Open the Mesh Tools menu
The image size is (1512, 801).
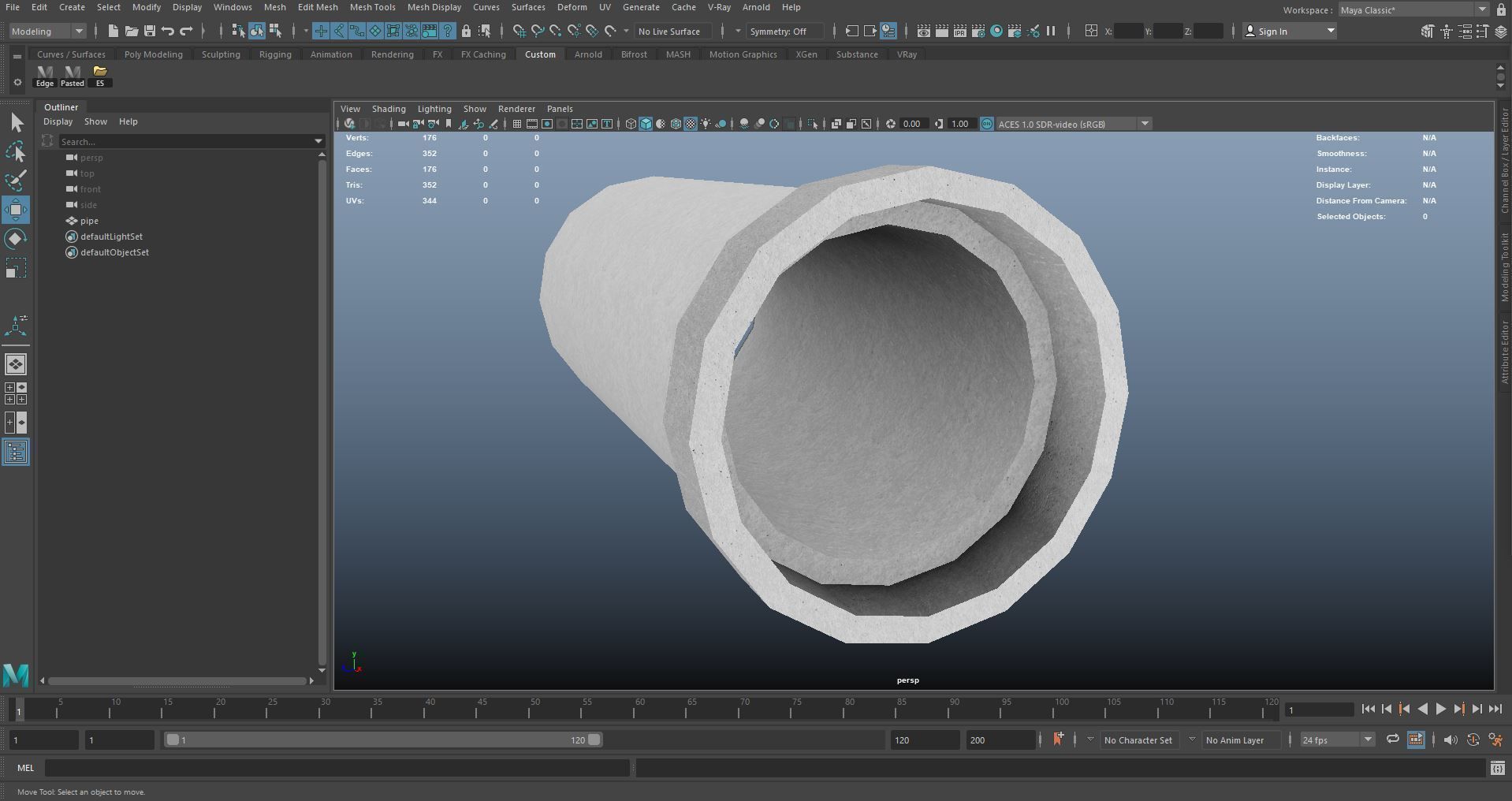coord(372,7)
